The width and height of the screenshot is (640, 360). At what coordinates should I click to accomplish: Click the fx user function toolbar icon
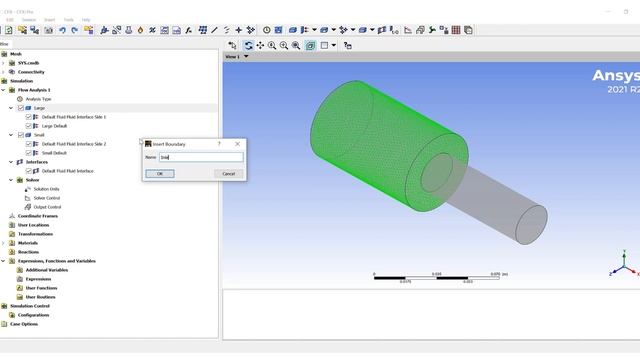click(x=189, y=30)
